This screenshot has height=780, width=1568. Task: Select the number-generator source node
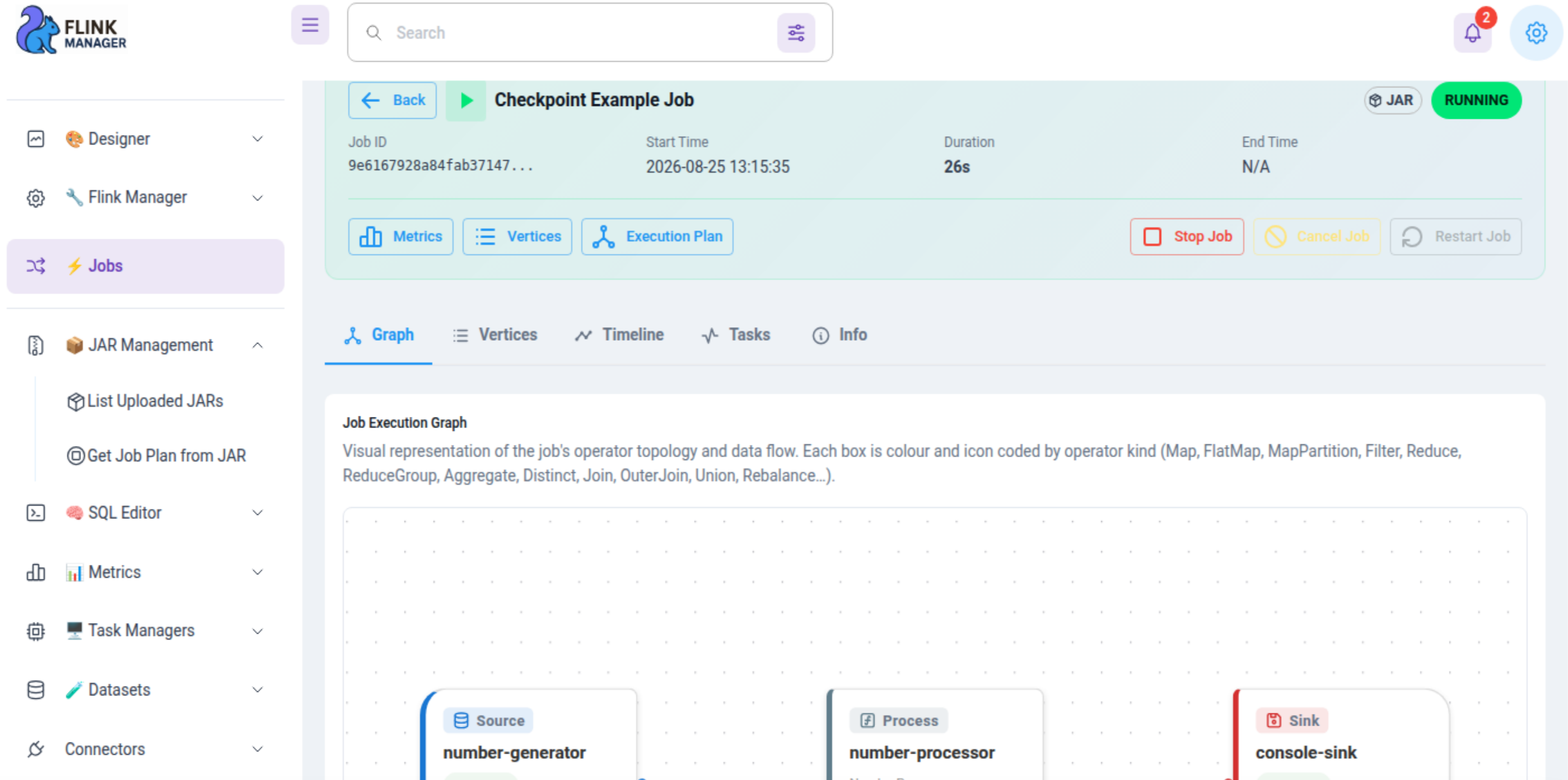[x=528, y=735]
